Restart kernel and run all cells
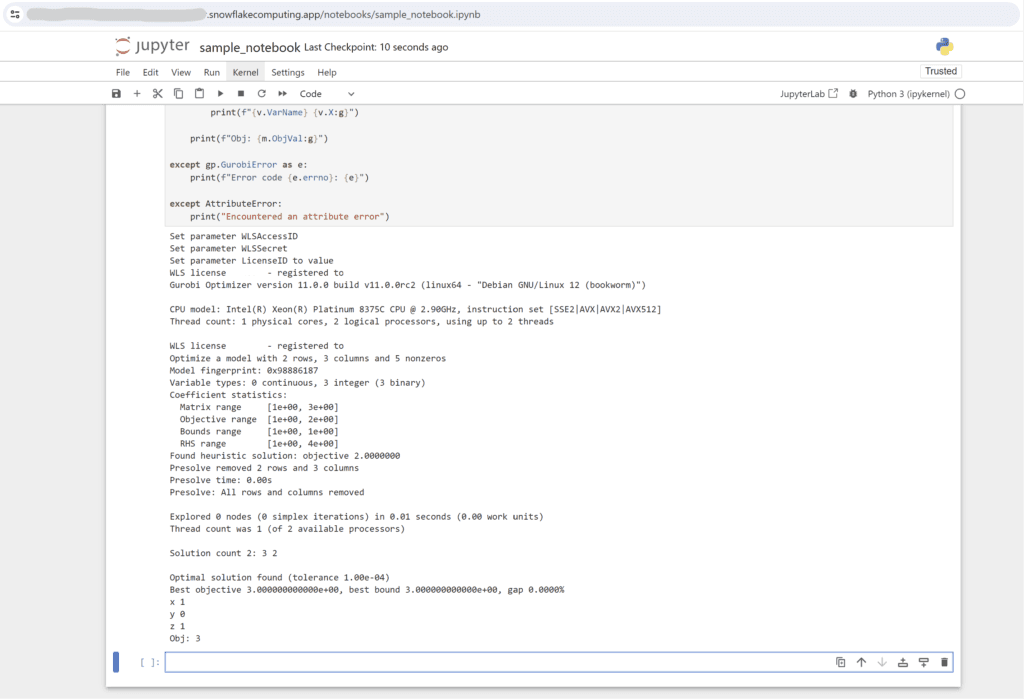The image size is (1024, 699). coord(283,93)
